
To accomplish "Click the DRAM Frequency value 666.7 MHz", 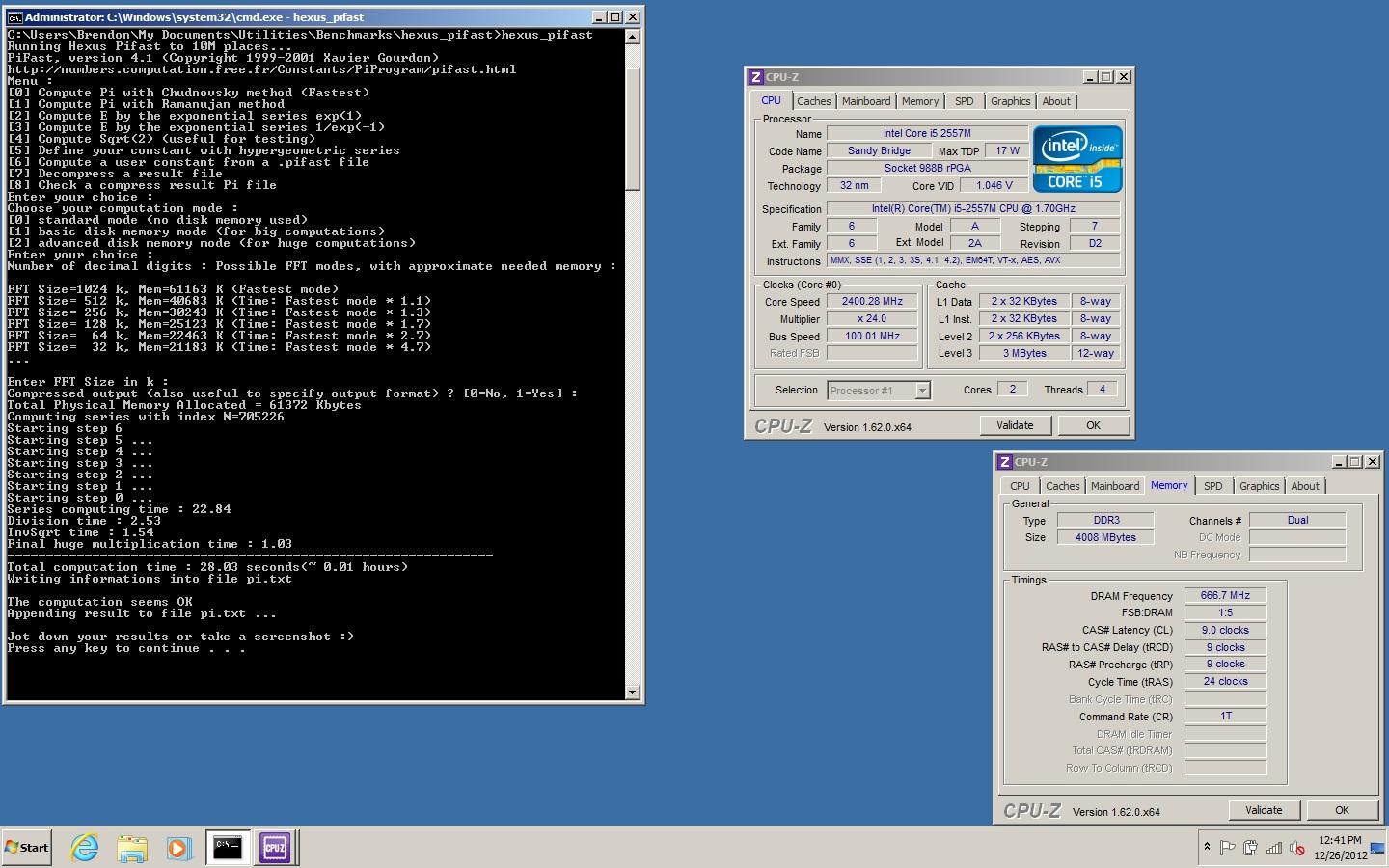I will [x=1225, y=595].
